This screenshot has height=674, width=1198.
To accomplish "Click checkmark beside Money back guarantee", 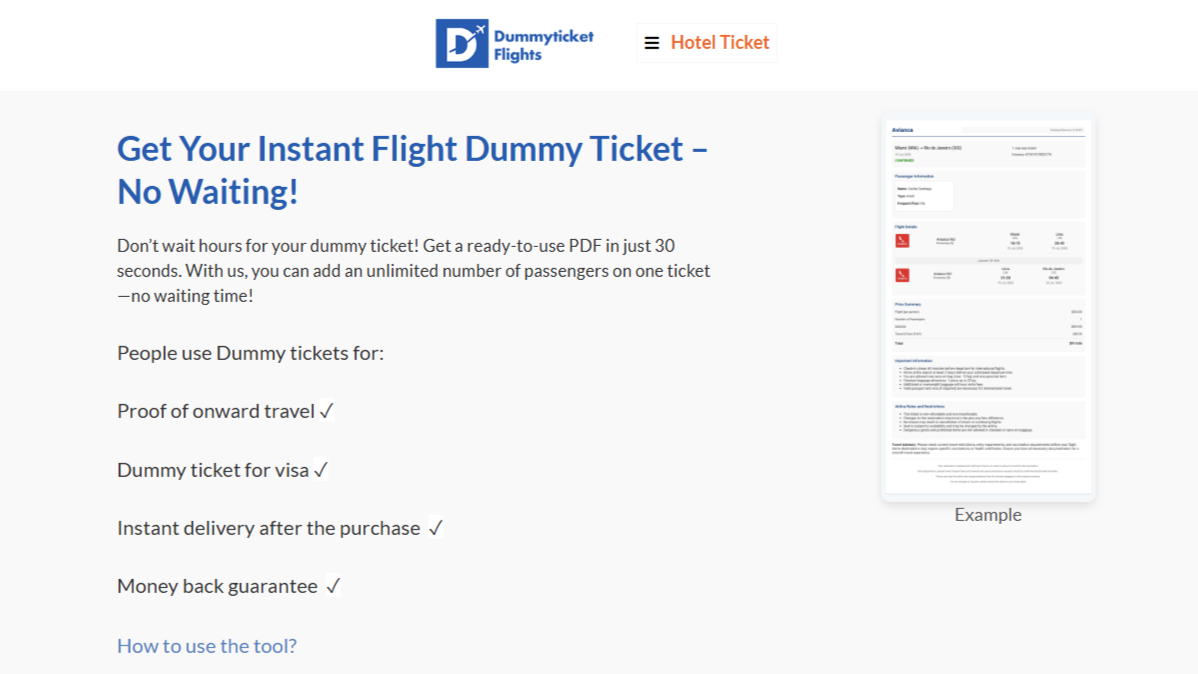I will pos(333,586).
